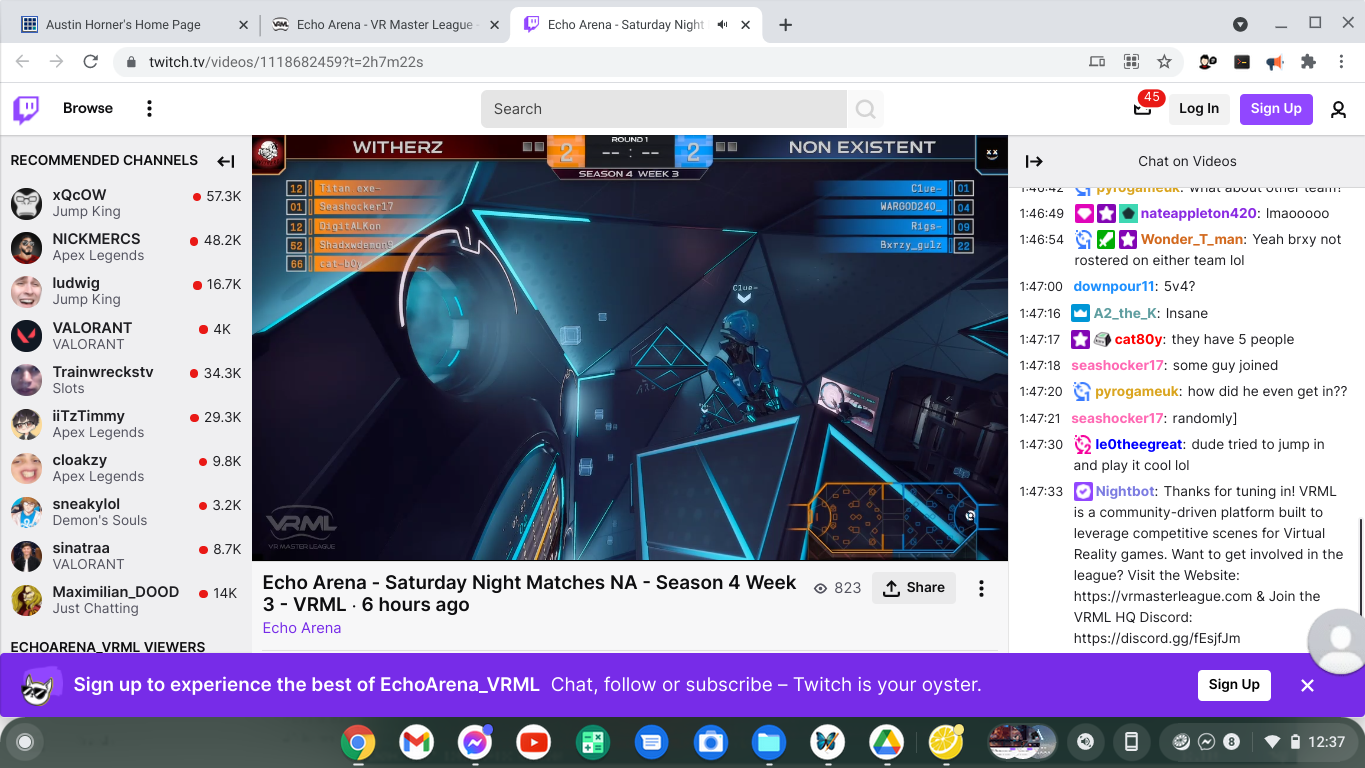Open the megaphone extension icon

tap(1274, 62)
